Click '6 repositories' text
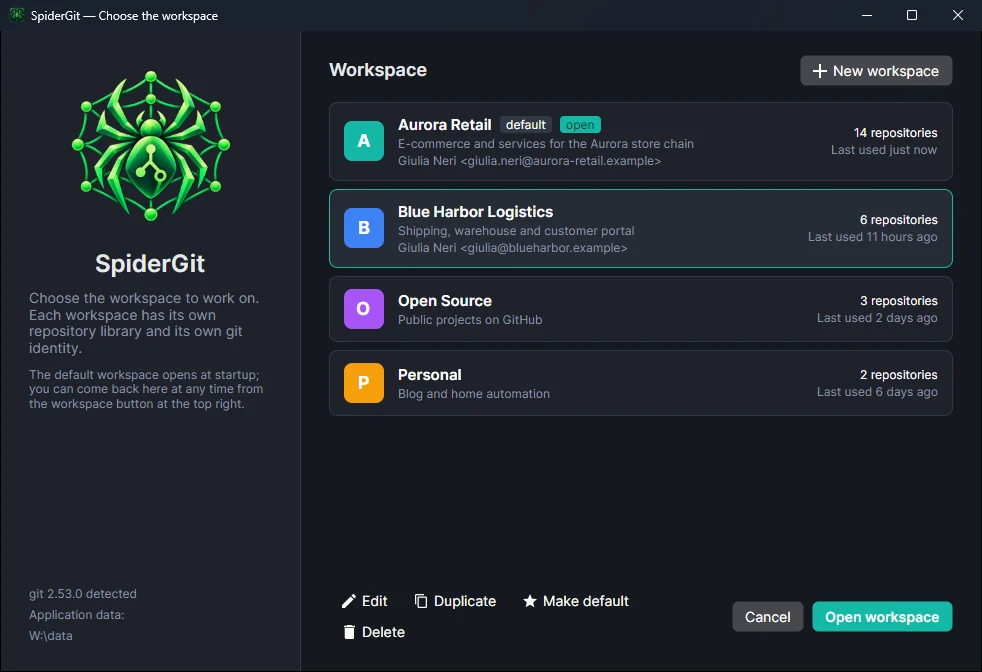982x672 pixels. 899,220
